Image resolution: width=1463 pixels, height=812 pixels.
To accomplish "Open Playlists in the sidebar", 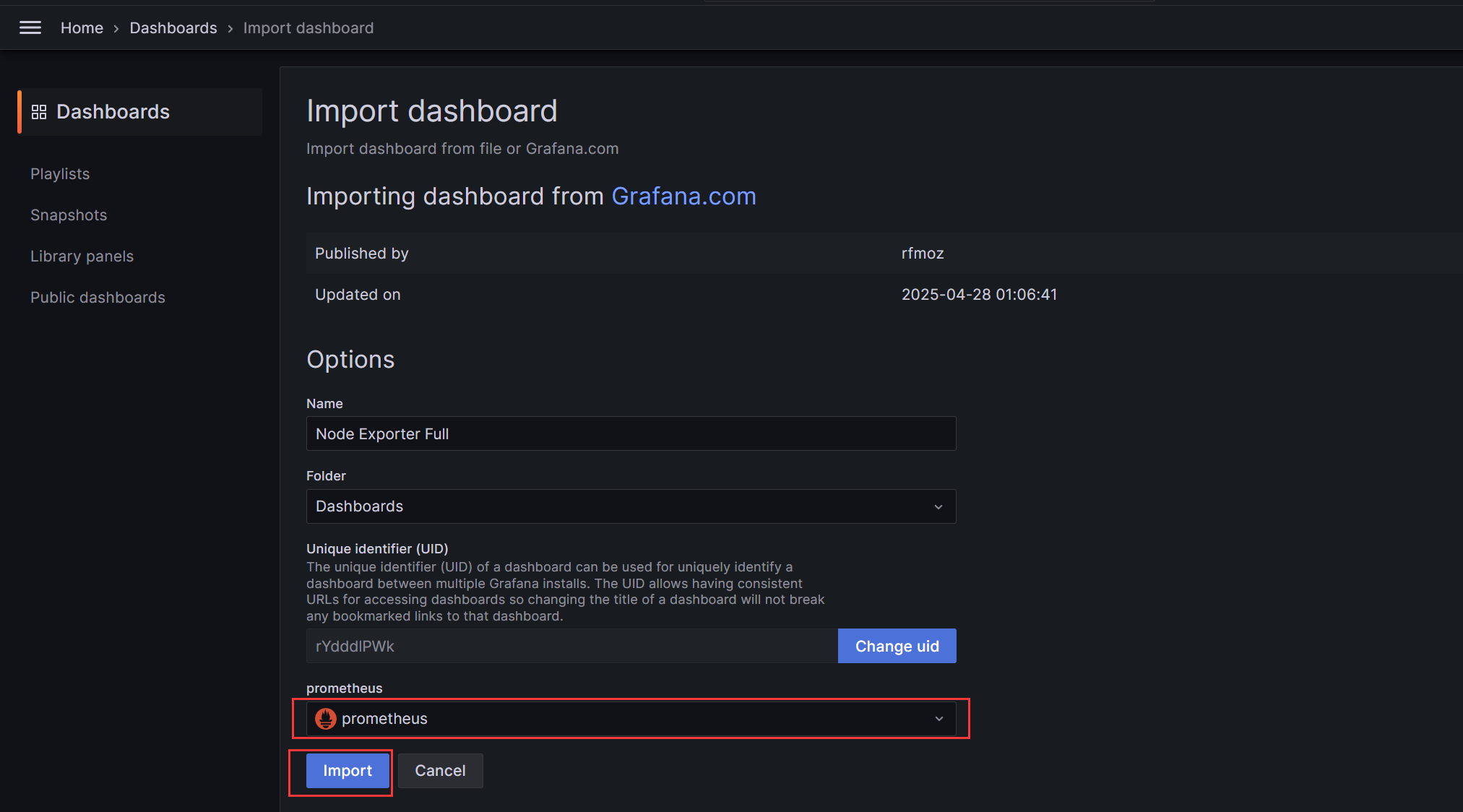I will click(x=60, y=174).
